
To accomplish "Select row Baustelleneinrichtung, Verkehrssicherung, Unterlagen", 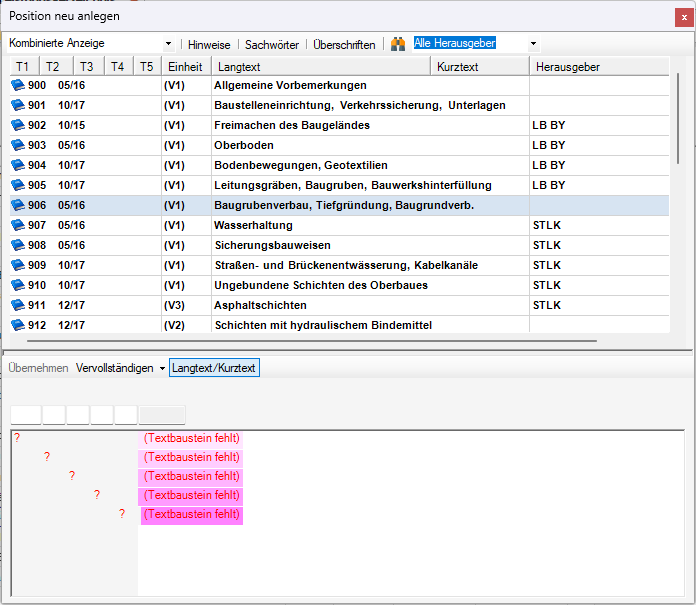I will [x=339, y=105].
